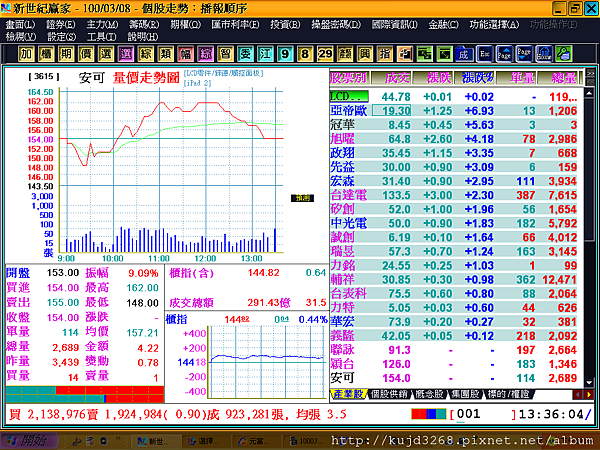Switch to the 個股供銷 tab
The image size is (600, 450).
[389, 394]
